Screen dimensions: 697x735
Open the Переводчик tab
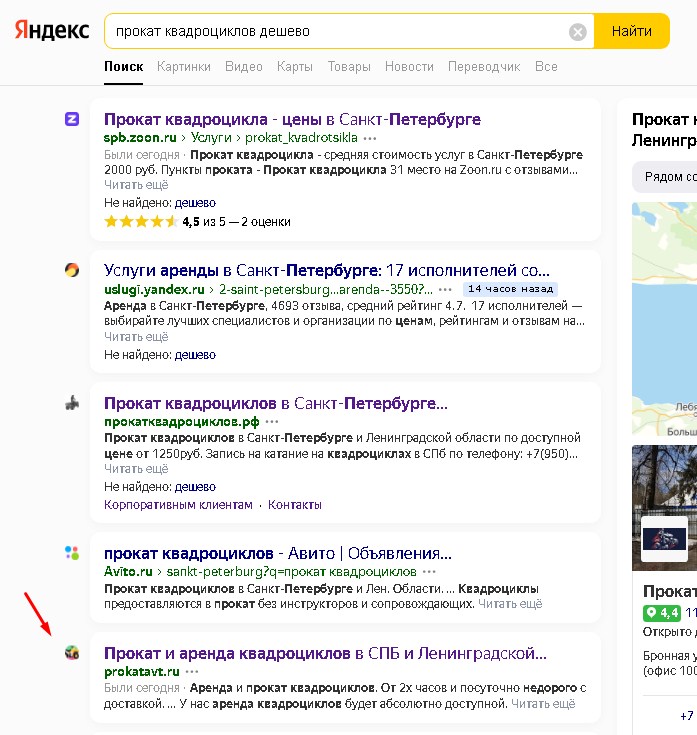point(484,67)
